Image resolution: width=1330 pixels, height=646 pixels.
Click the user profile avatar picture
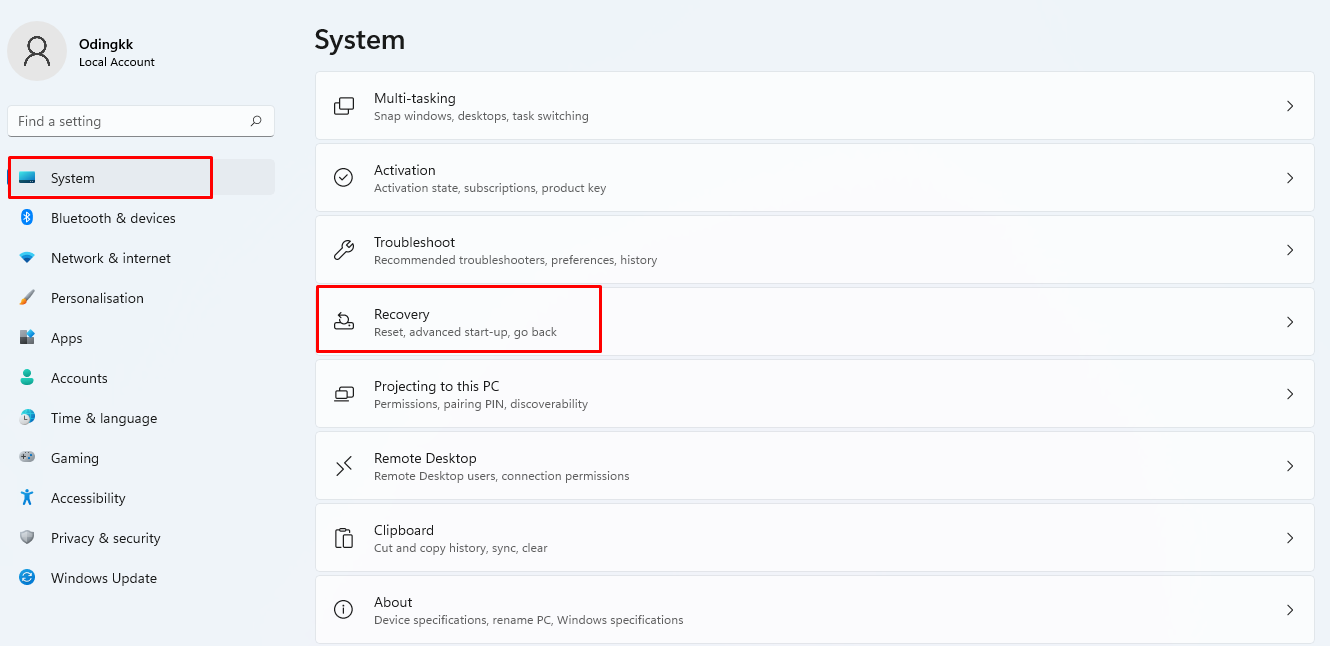tap(37, 51)
